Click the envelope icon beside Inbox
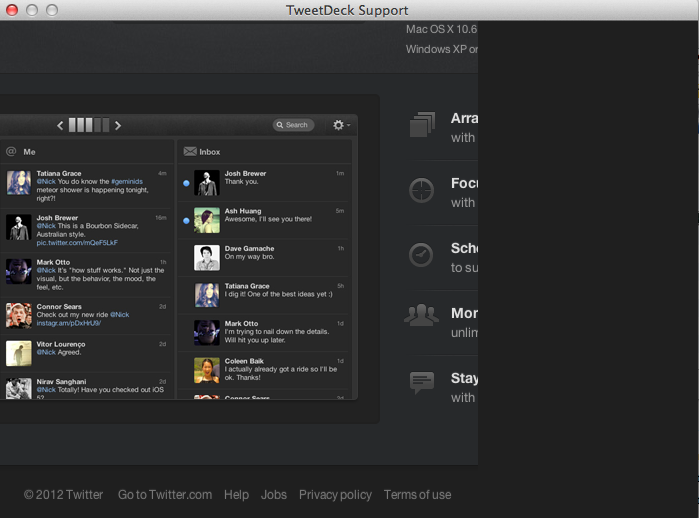The width and height of the screenshot is (699, 518). [x=190, y=152]
